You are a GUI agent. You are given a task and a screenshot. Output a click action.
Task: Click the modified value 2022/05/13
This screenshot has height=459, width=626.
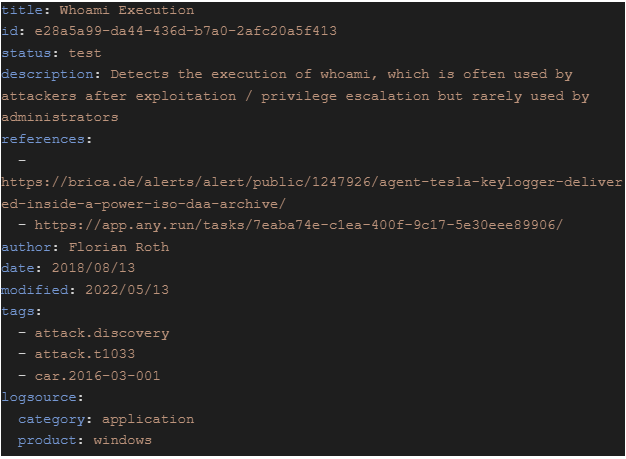[127, 290]
